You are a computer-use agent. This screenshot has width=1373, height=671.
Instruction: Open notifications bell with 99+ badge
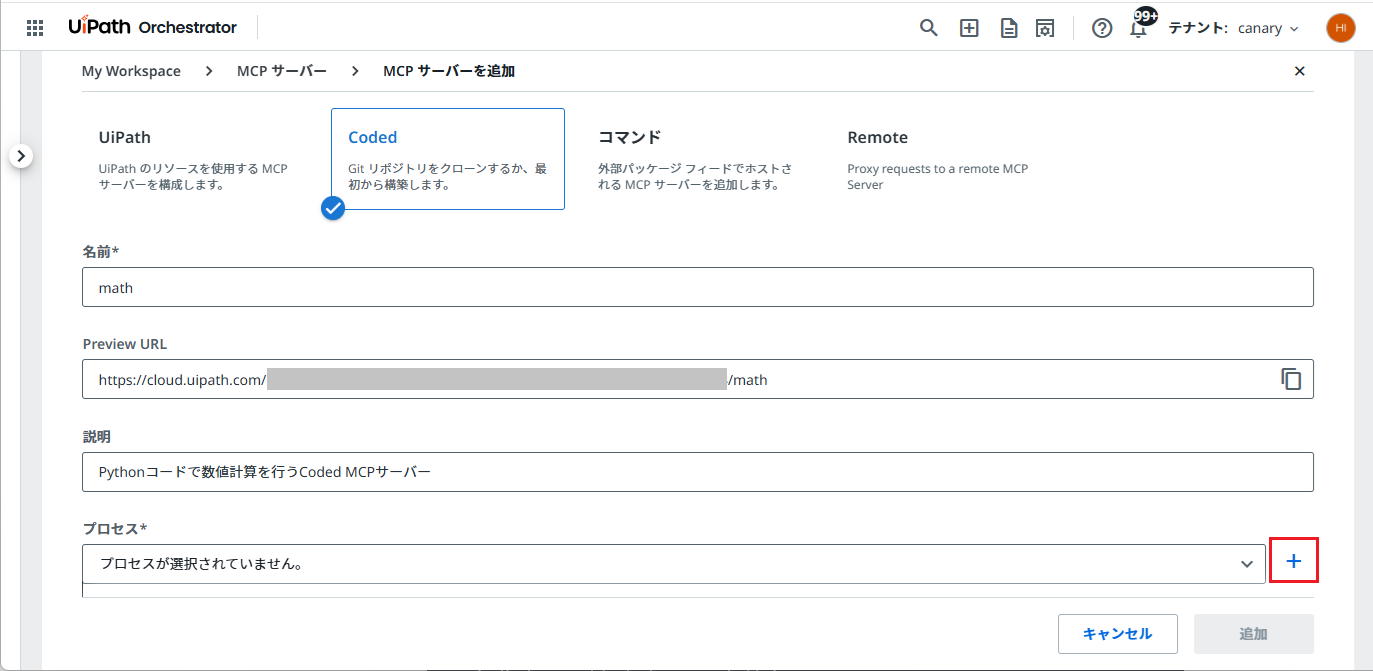point(1140,25)
